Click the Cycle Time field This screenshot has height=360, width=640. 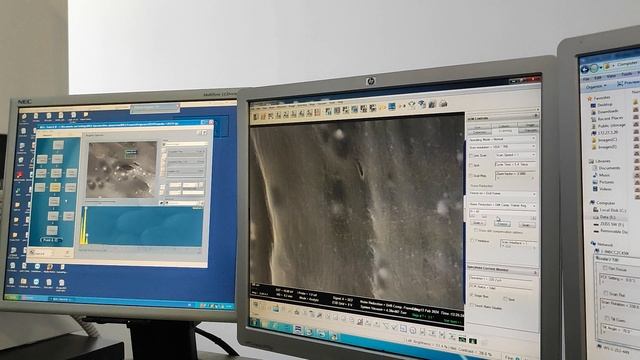click(516, 164)
